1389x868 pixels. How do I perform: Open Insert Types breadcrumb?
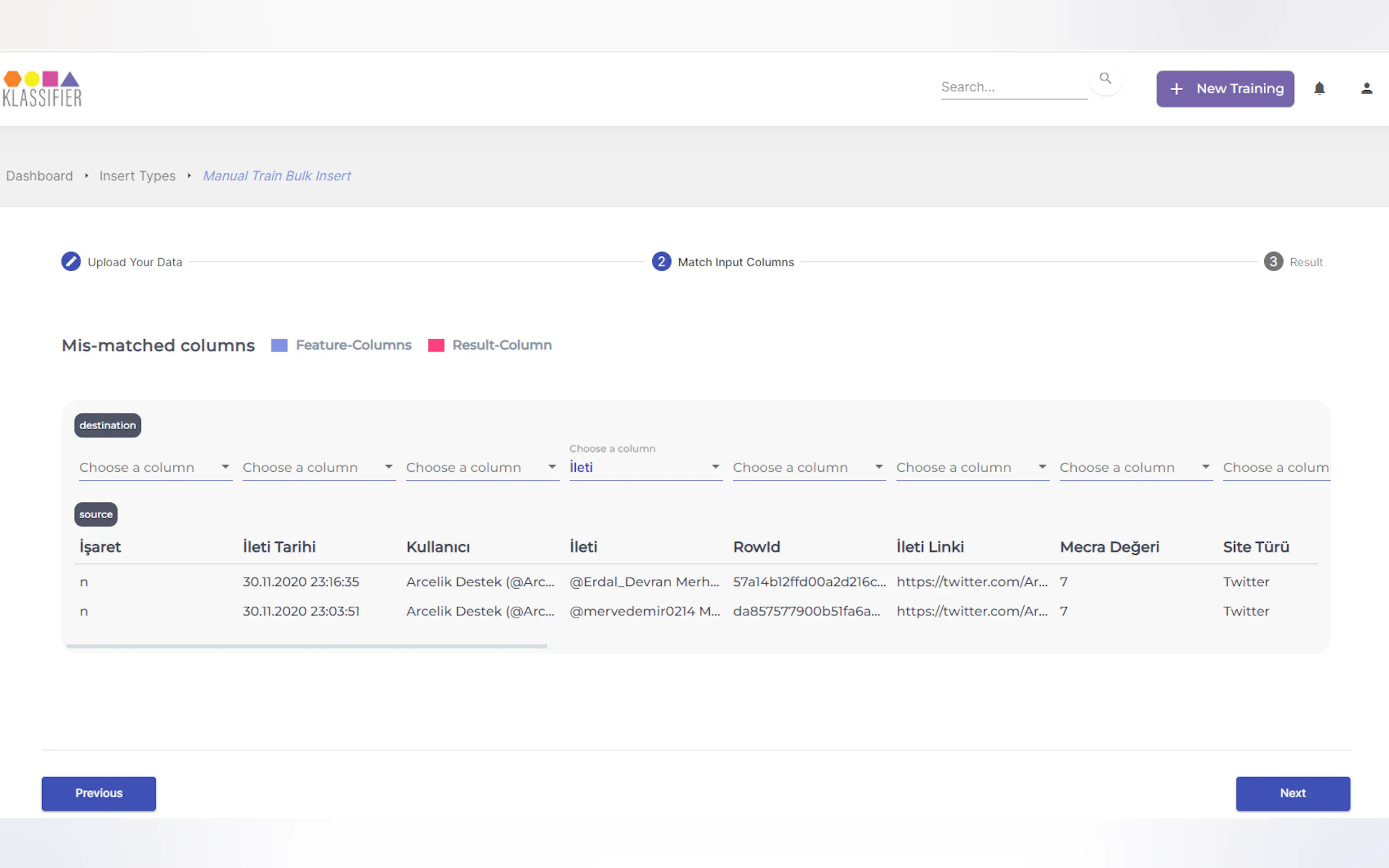click(x=137, y=175)
